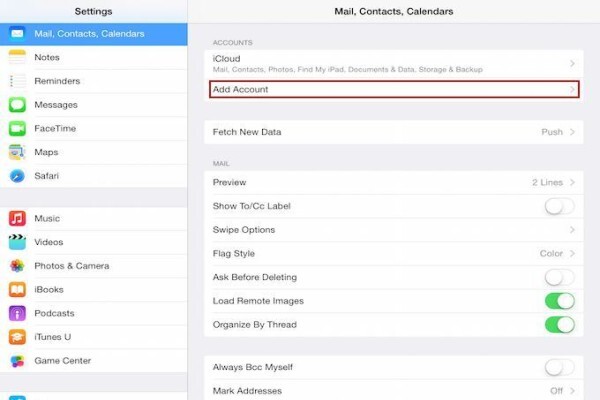Tap the iTunes U graduation cap icon
Image resolution: width=600 pixels, height=400 pixels.
point(17,337)
